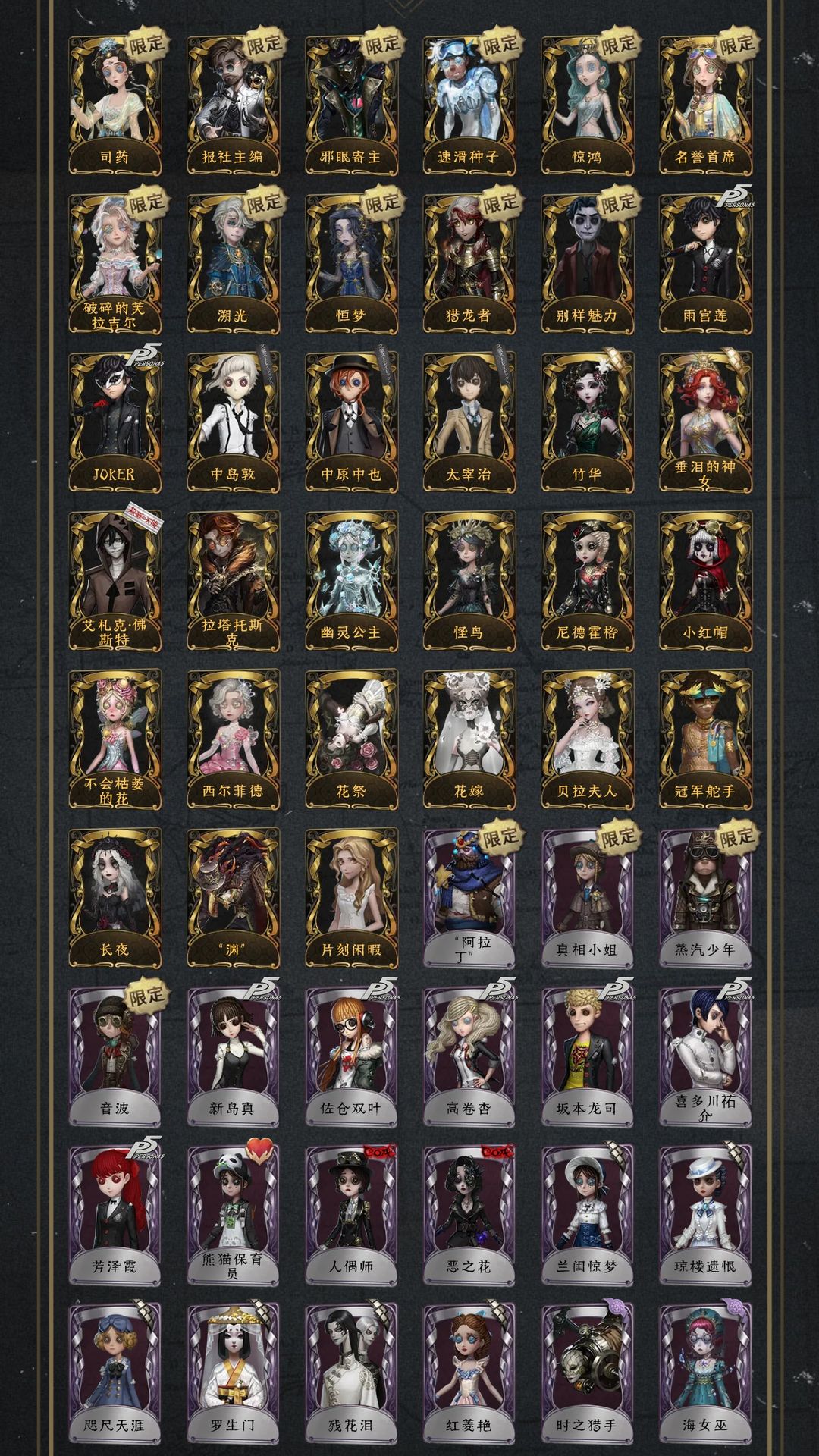Open the JOKER skin card

point(115,423)
